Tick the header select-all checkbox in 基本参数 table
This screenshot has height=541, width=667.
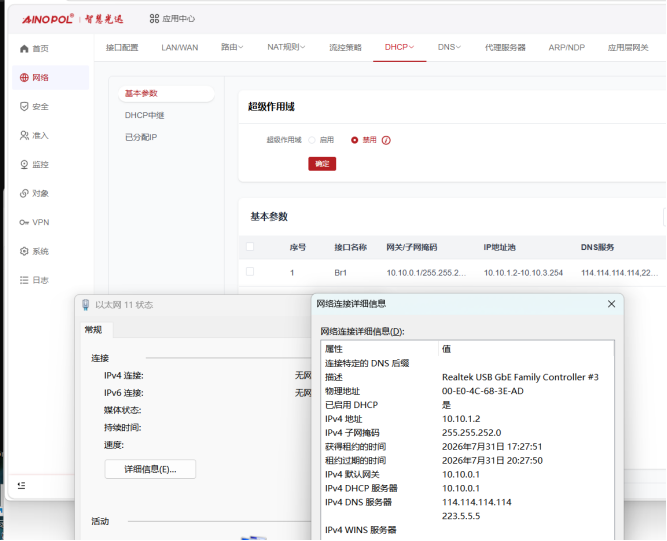pos(250,247)
